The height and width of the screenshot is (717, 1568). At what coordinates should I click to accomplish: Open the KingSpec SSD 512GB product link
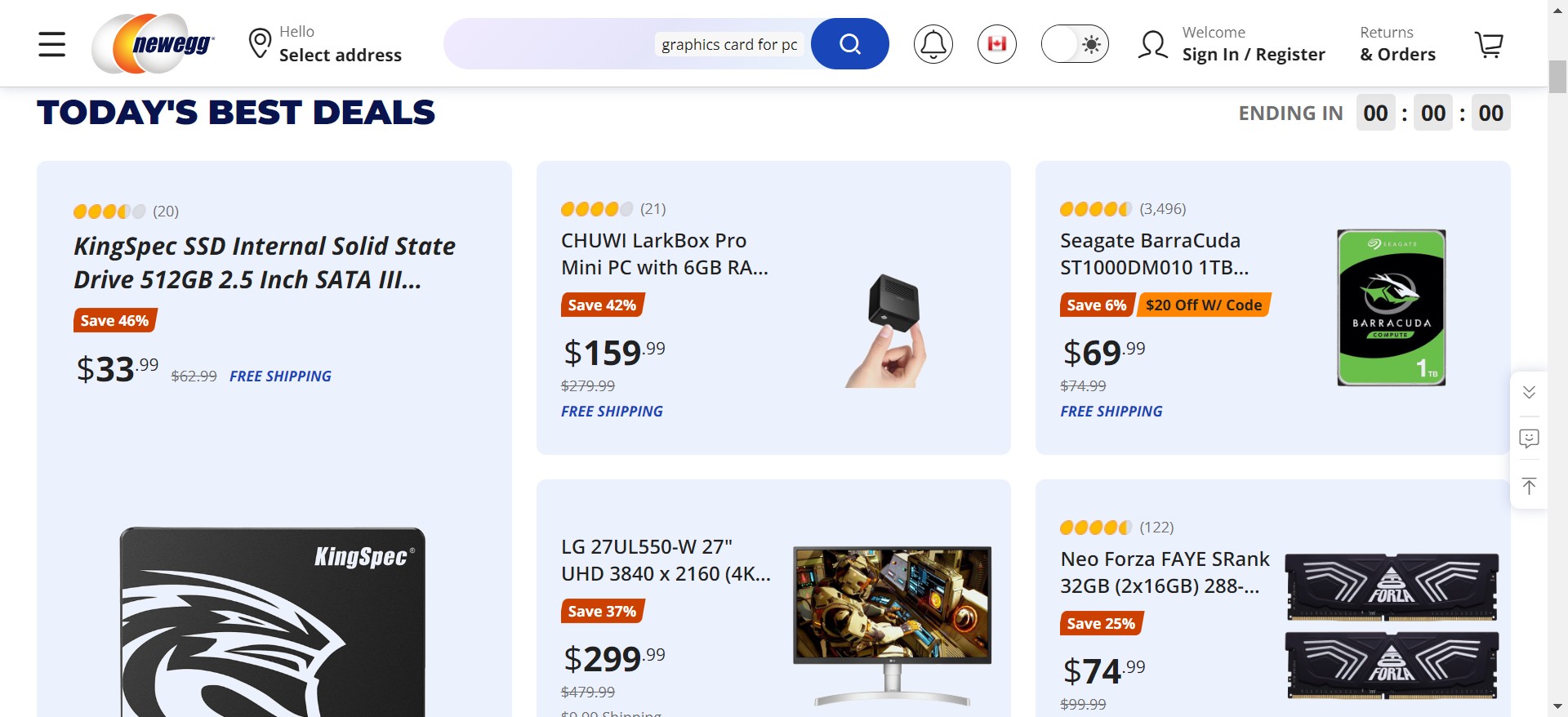(x=265, y=262)
